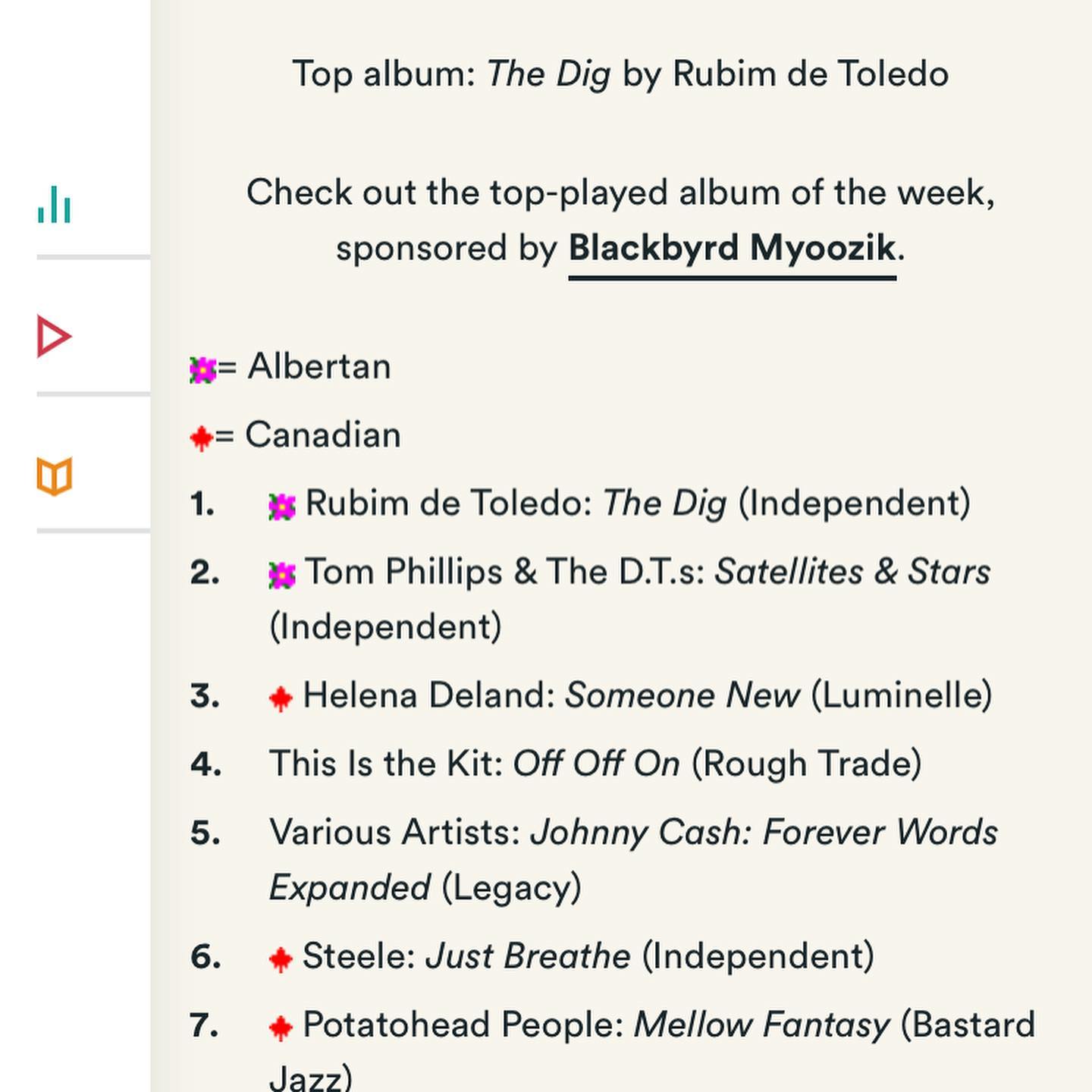Select the Rubim de Toledo chart entry

point(620,504)
